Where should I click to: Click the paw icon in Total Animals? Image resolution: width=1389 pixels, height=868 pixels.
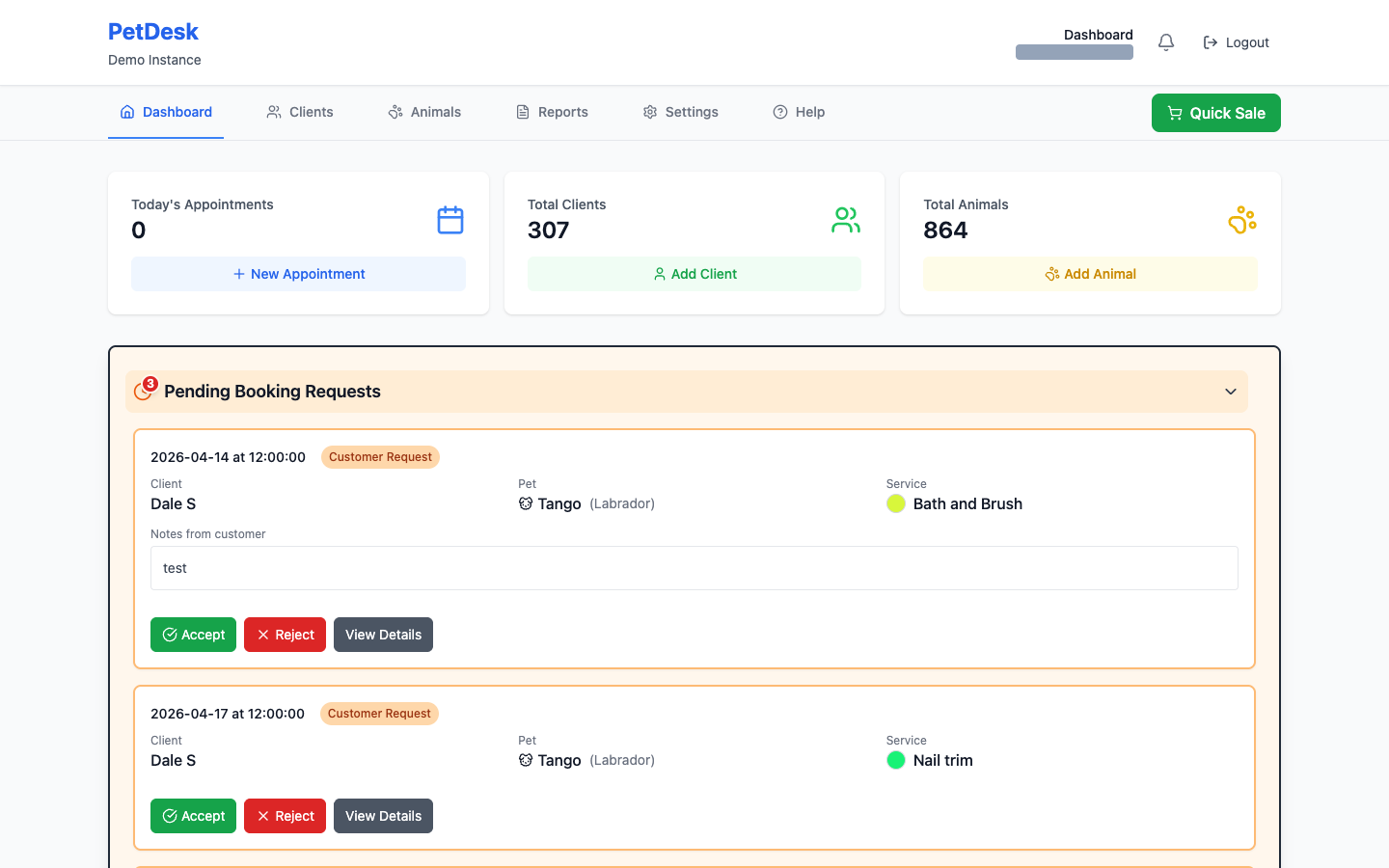[x=1242, y=220]
